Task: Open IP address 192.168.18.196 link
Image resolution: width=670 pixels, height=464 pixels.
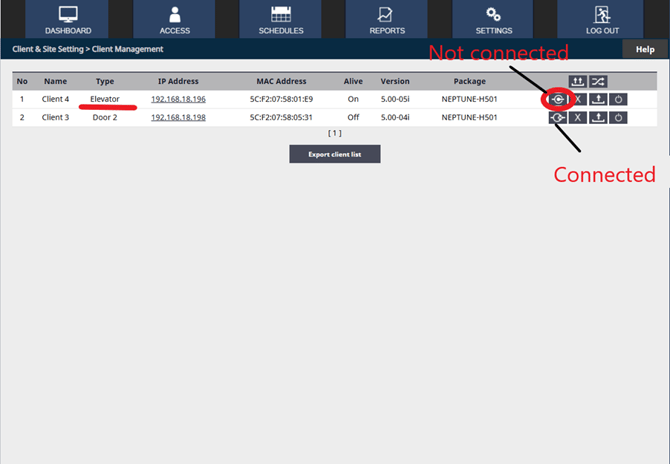Action: pos(178,99)
